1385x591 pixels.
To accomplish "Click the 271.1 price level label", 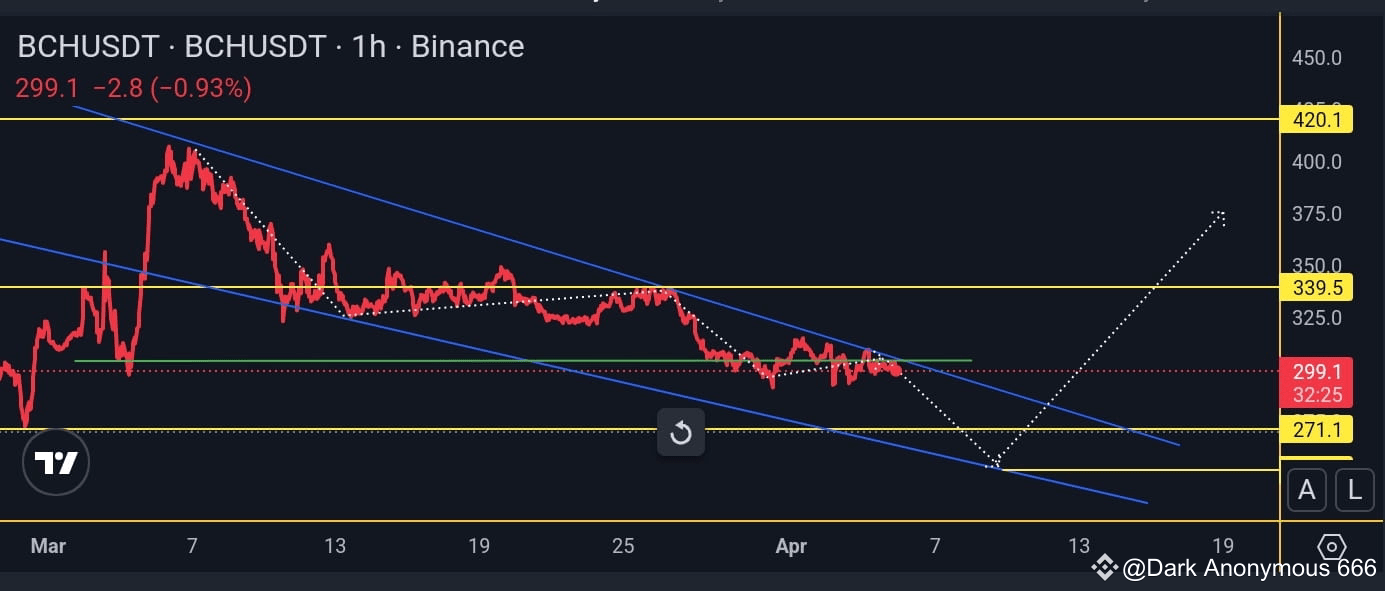I will 1316,430.
